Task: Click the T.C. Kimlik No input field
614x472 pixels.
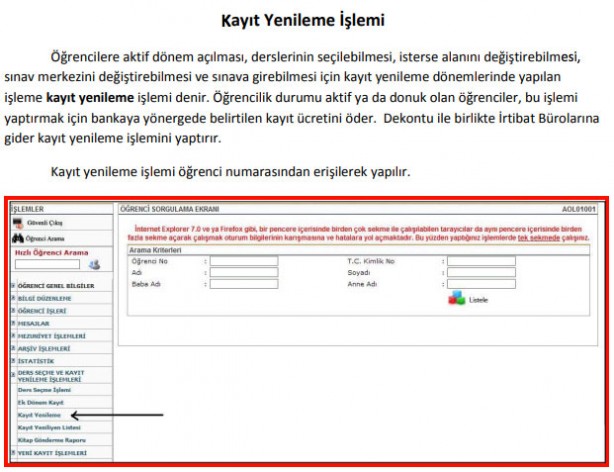Action: [x=481, y=261]
